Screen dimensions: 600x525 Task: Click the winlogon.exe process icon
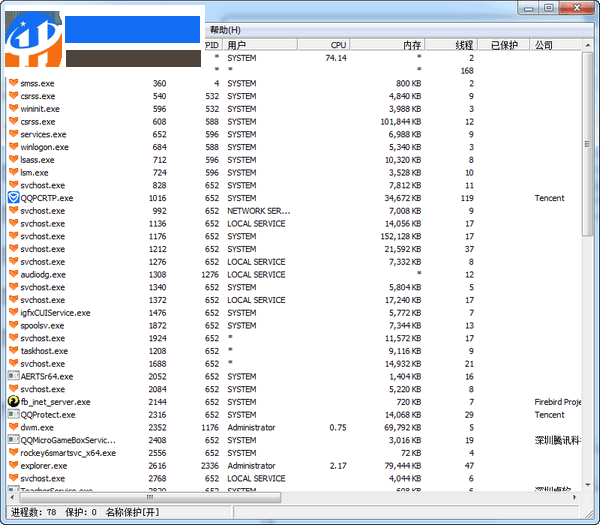(x=13, y=147)
